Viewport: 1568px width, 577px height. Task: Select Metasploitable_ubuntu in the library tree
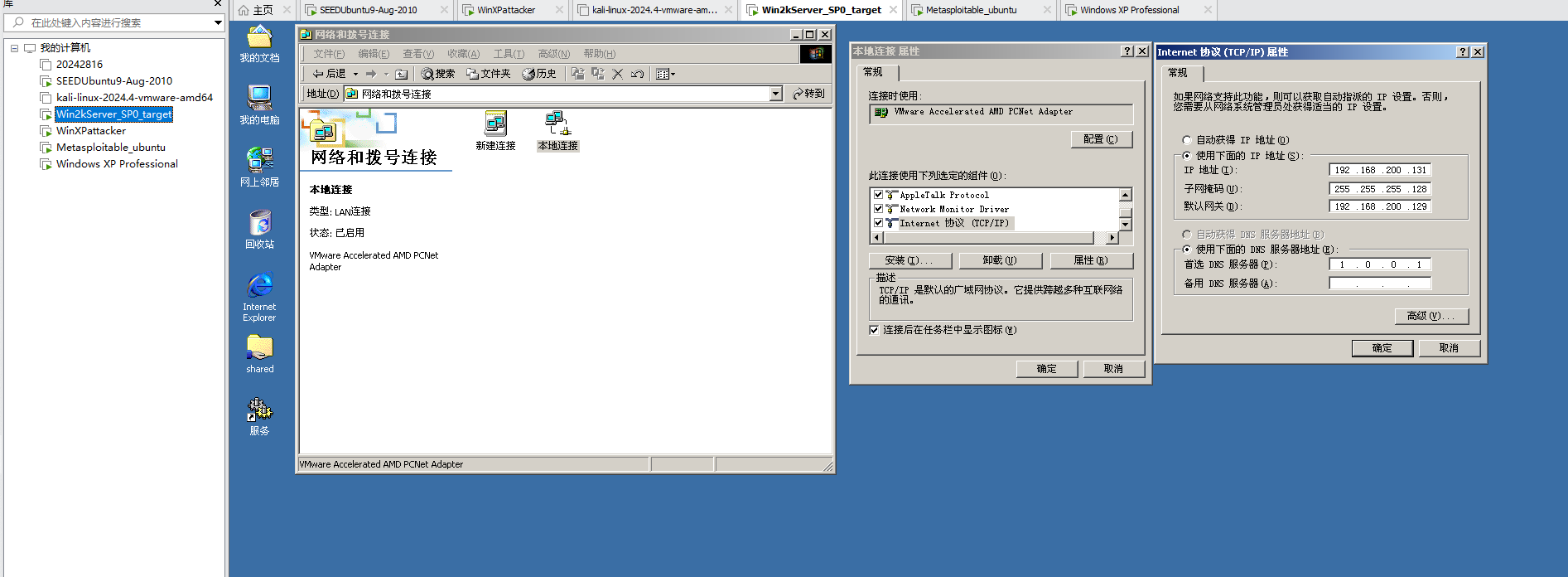tap(111, 148)
